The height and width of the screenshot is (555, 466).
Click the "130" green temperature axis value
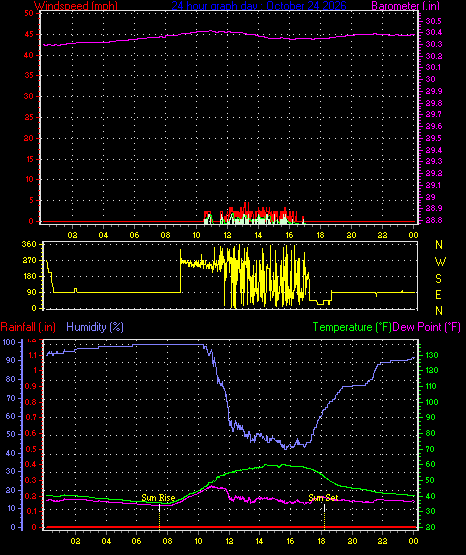coord(432,355)
